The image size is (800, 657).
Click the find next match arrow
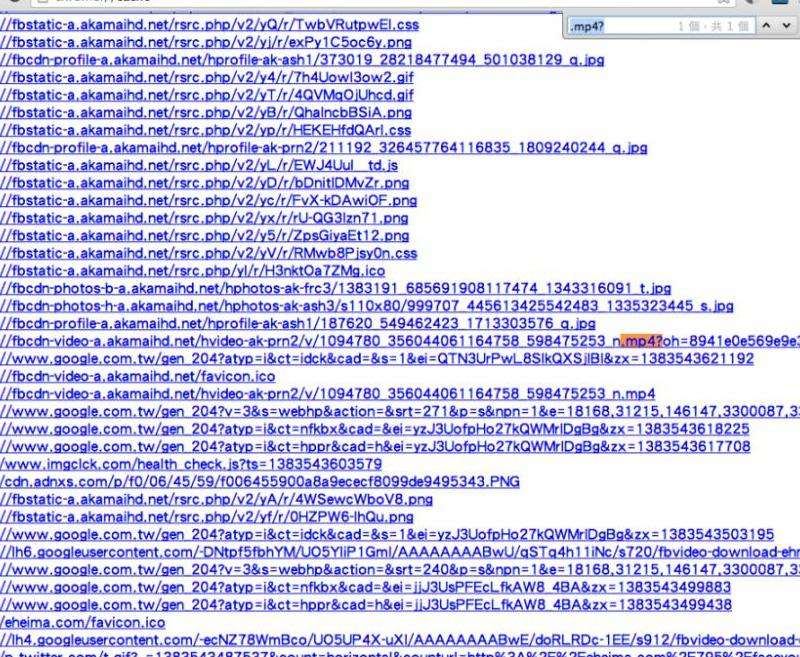(785, 24)
